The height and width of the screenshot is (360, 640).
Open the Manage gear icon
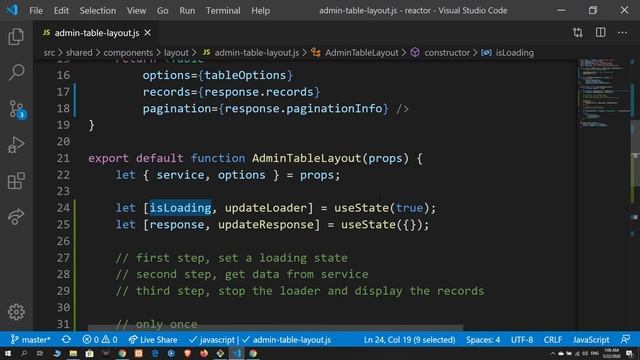point(16,312)
